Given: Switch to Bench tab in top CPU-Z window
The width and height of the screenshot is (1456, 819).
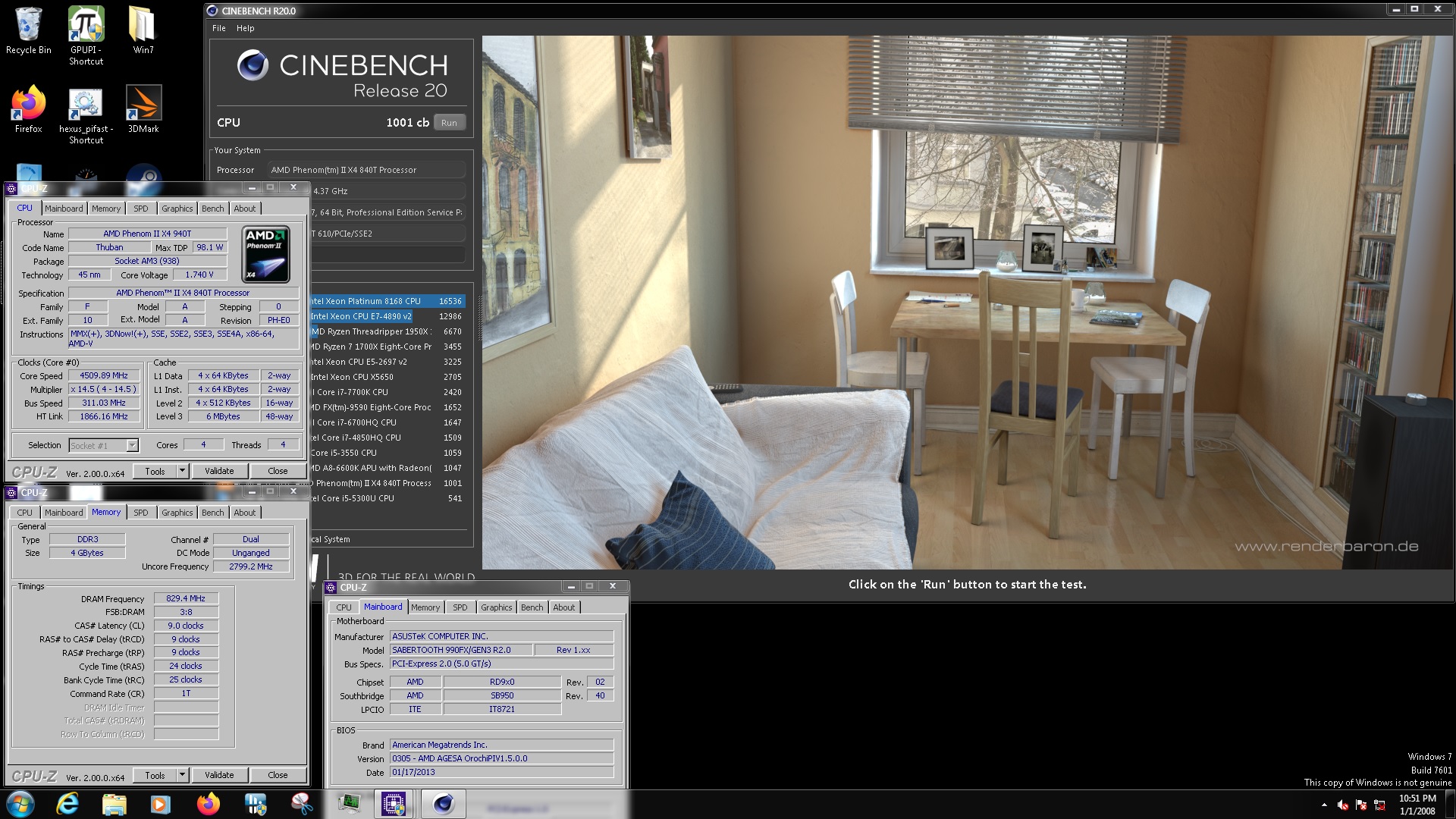Looking at the screenshot, I should tap(213, 209).
